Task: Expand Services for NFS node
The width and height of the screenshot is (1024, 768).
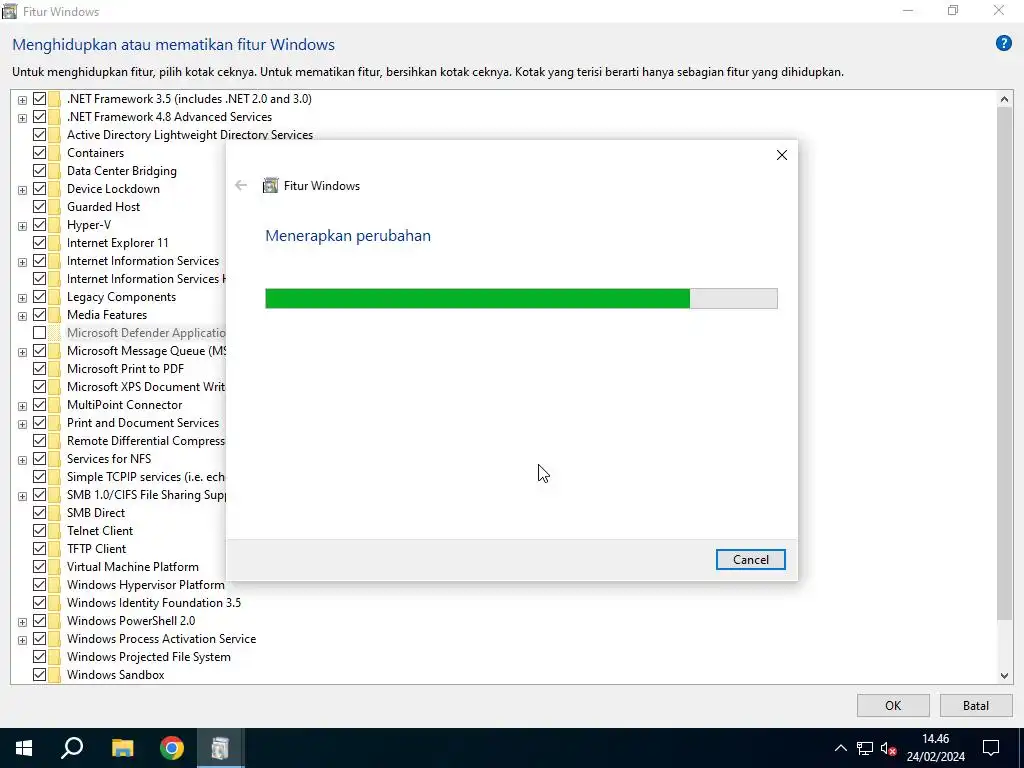Action: coord(22,460)
